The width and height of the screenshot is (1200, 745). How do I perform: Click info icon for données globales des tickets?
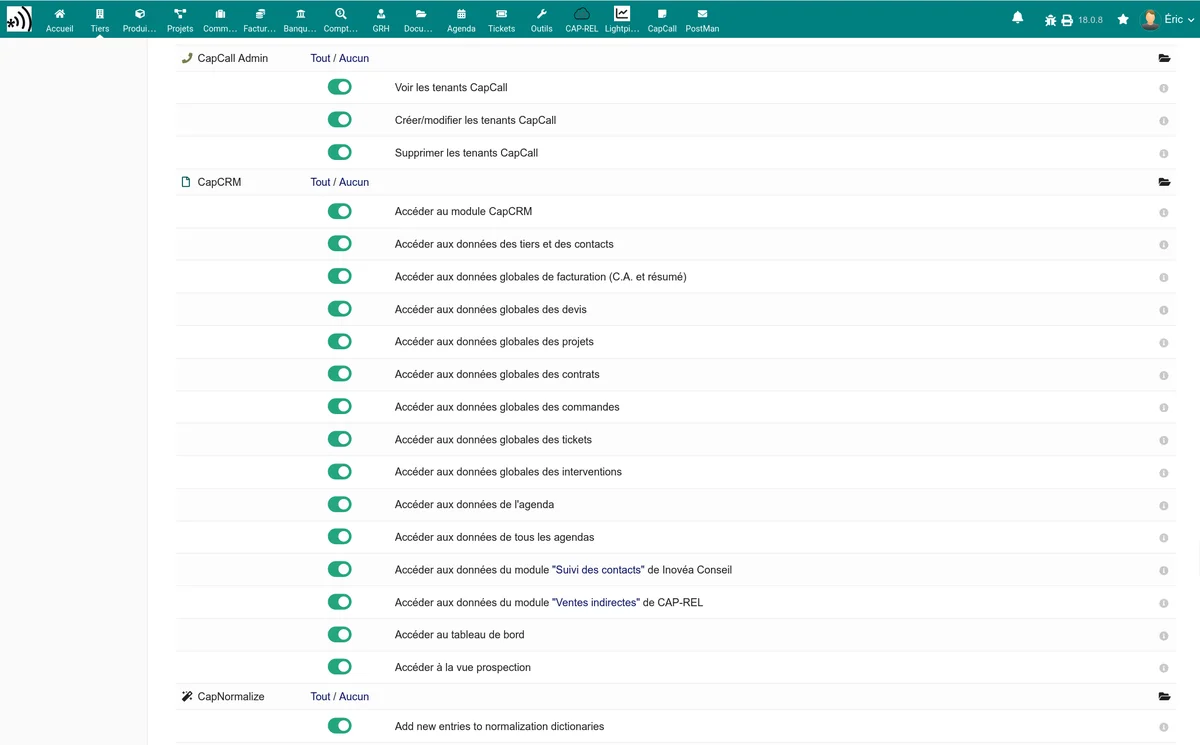pyautogui.click(x=1164, y=440)
